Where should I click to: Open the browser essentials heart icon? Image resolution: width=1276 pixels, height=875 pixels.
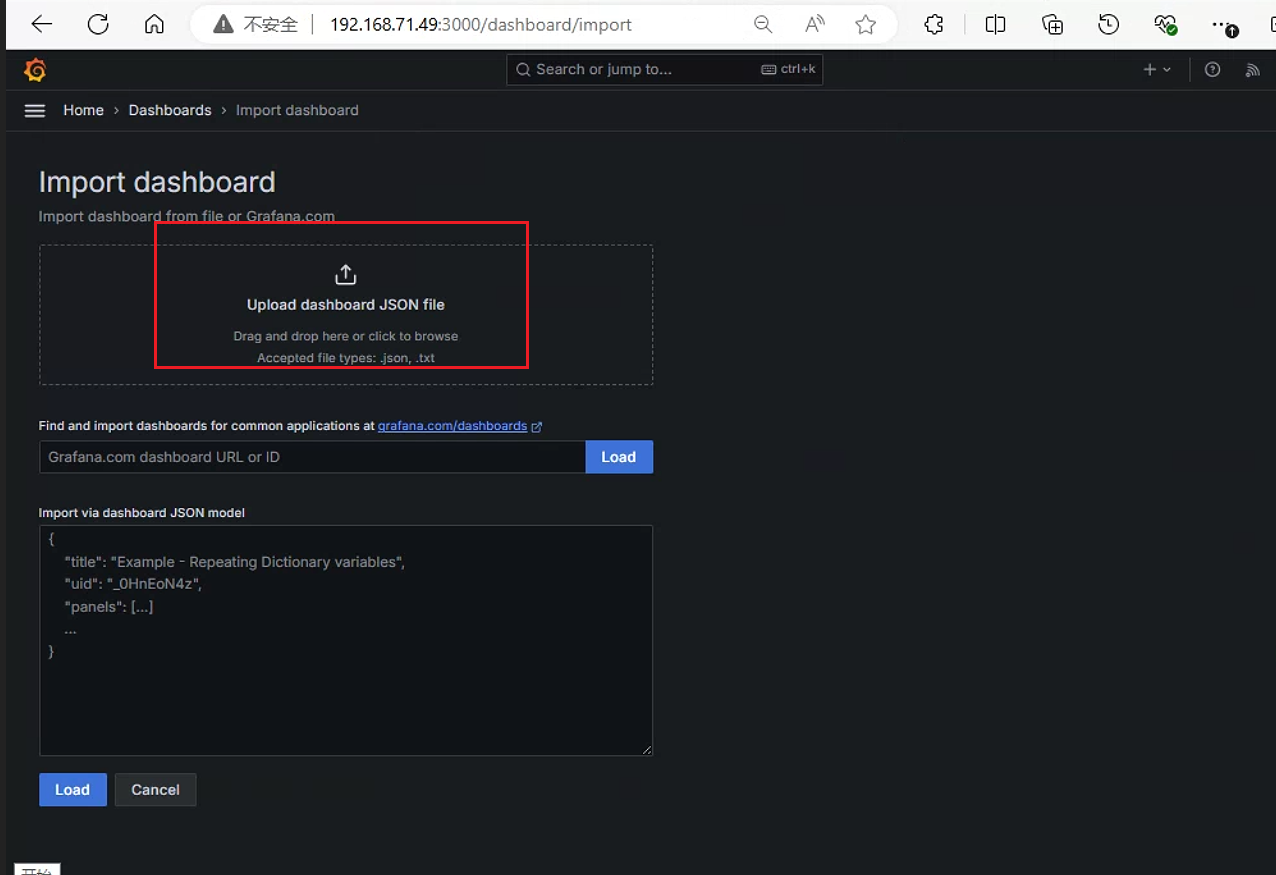click(1165, 25)
